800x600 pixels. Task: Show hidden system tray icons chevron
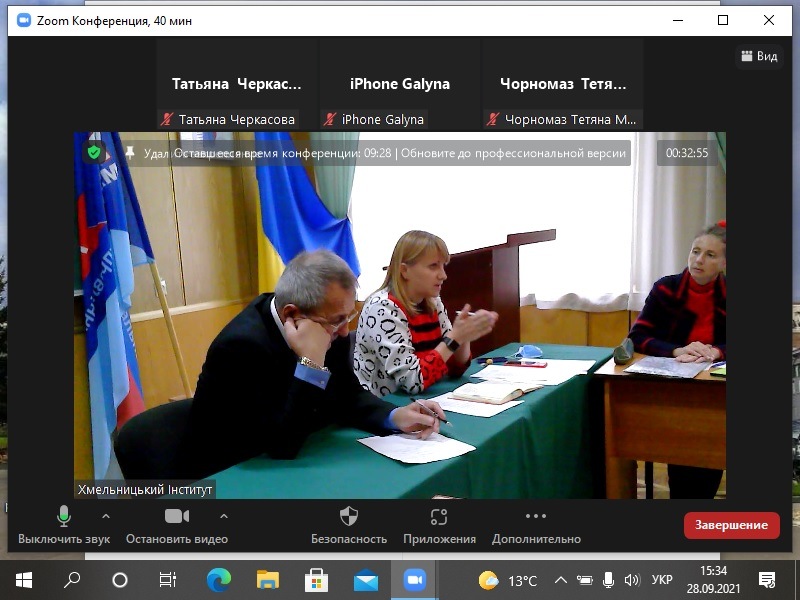(x=561, y=580)
